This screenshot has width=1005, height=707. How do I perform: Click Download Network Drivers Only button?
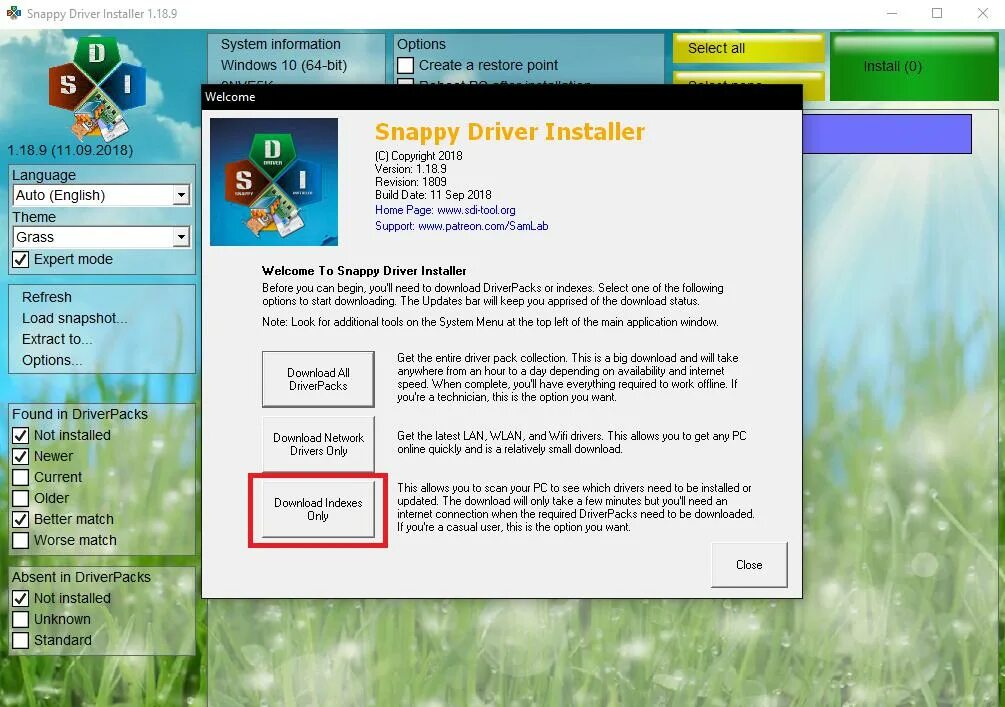pos(318,444)
